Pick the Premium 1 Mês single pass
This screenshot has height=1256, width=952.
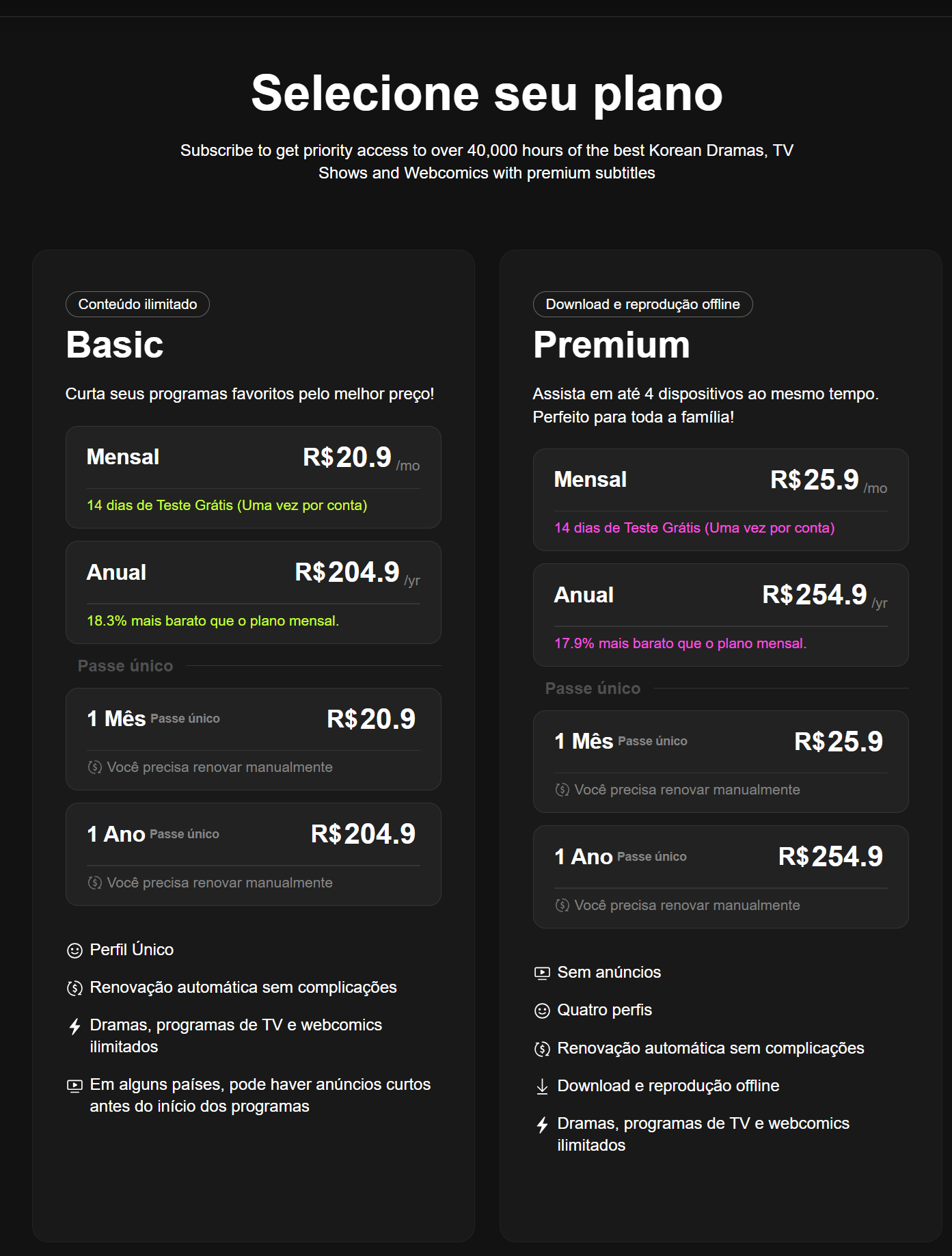click(720, 761)
